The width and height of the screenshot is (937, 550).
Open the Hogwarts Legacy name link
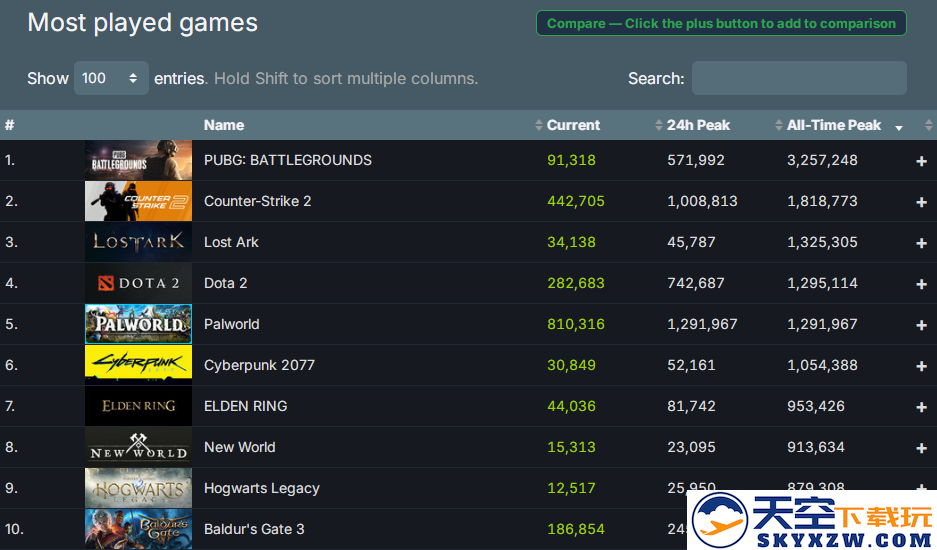click(x=262, y=488)
